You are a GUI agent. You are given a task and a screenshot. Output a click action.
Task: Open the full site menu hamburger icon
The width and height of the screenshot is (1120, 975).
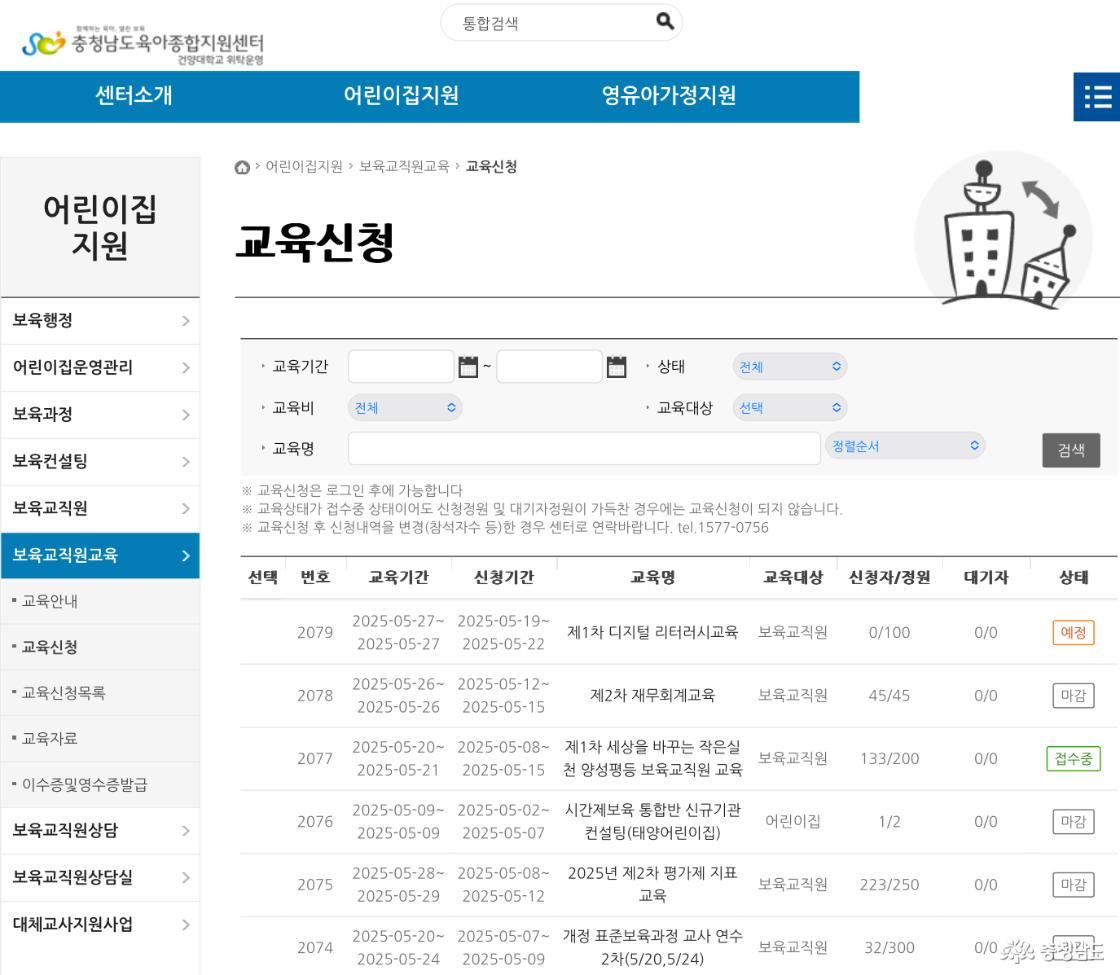pos(1097,96)
